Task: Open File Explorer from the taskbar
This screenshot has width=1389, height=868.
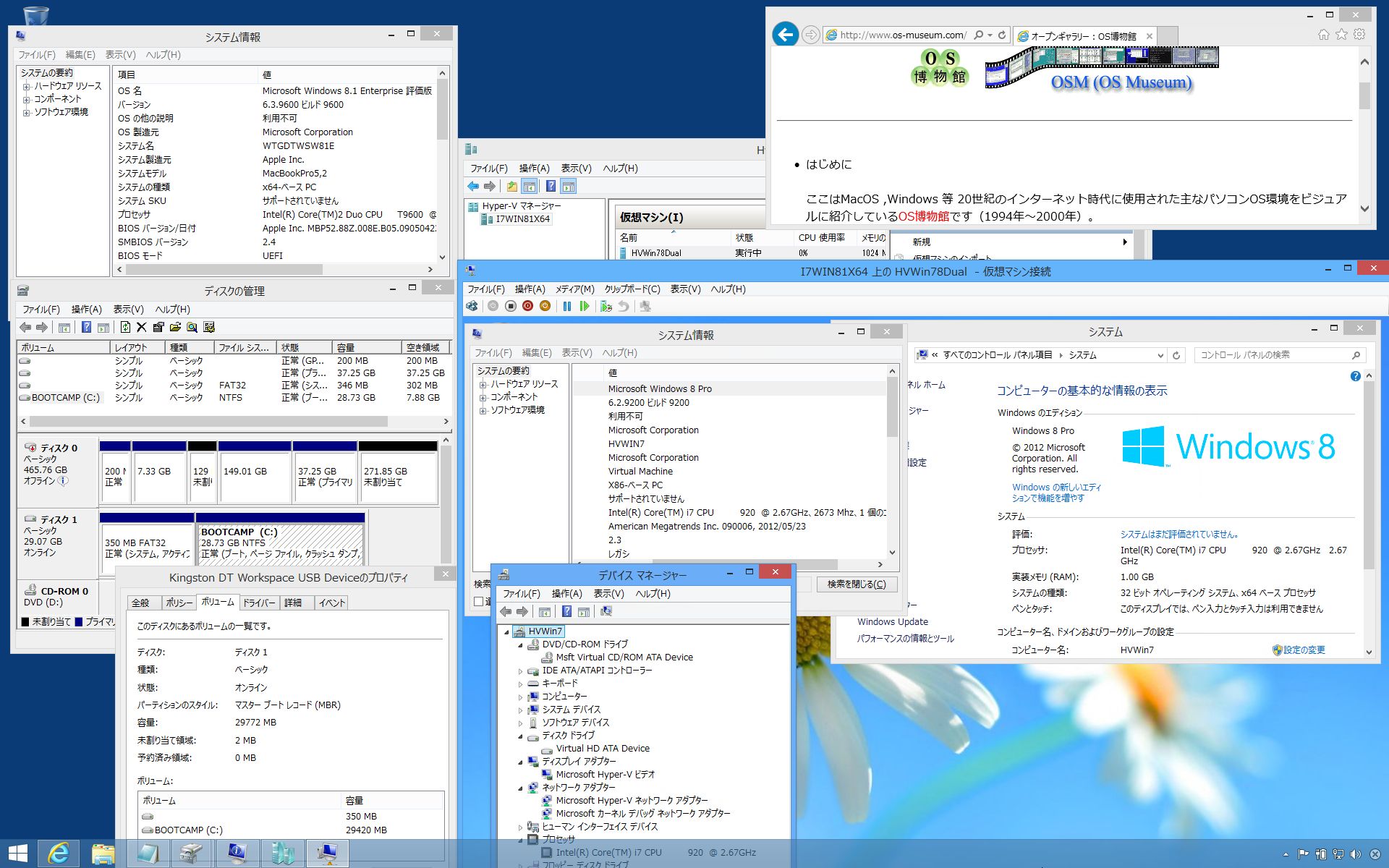Action: 103,854
